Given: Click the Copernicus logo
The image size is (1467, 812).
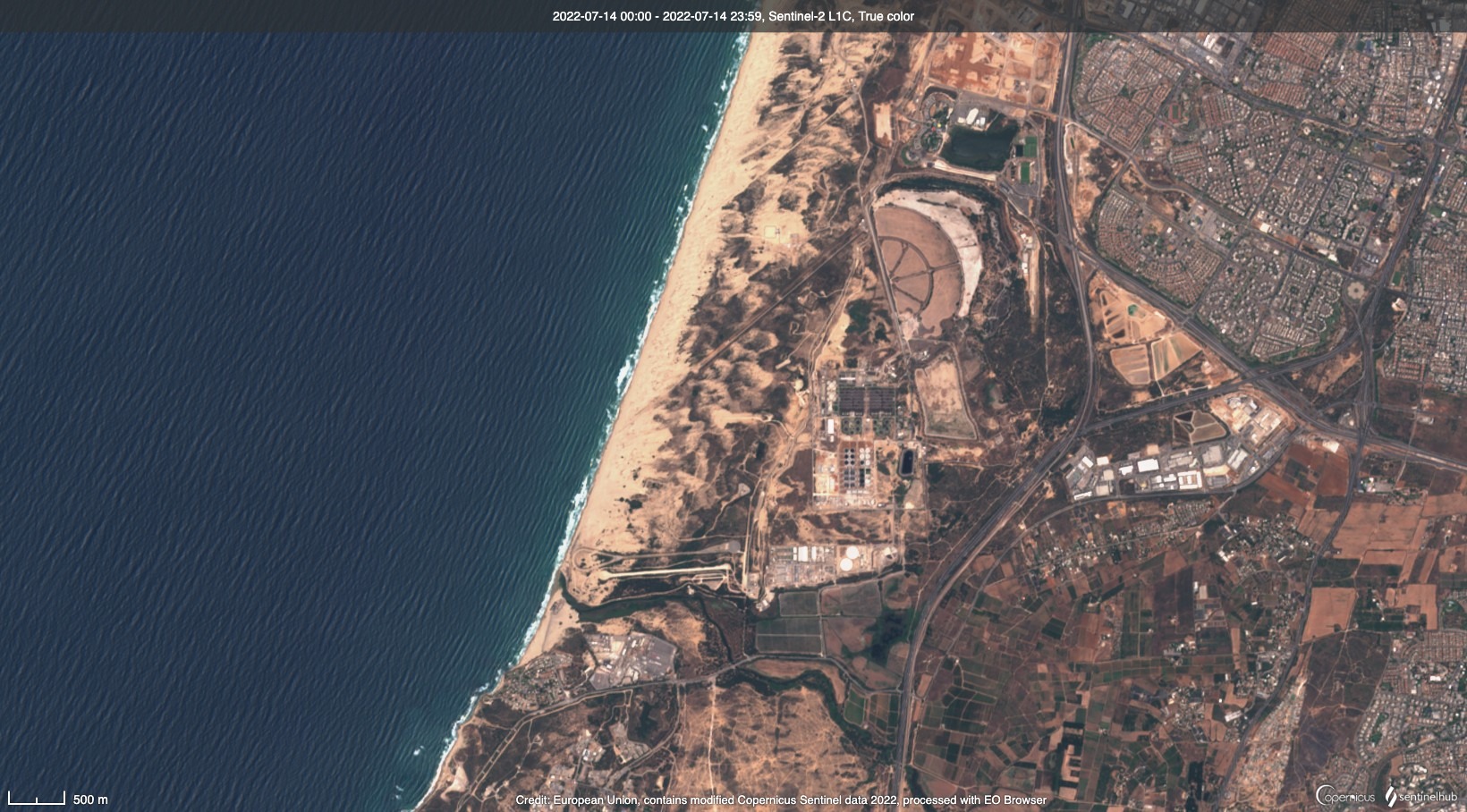Looking at the screenshot, I should (x=1345, y=795).
